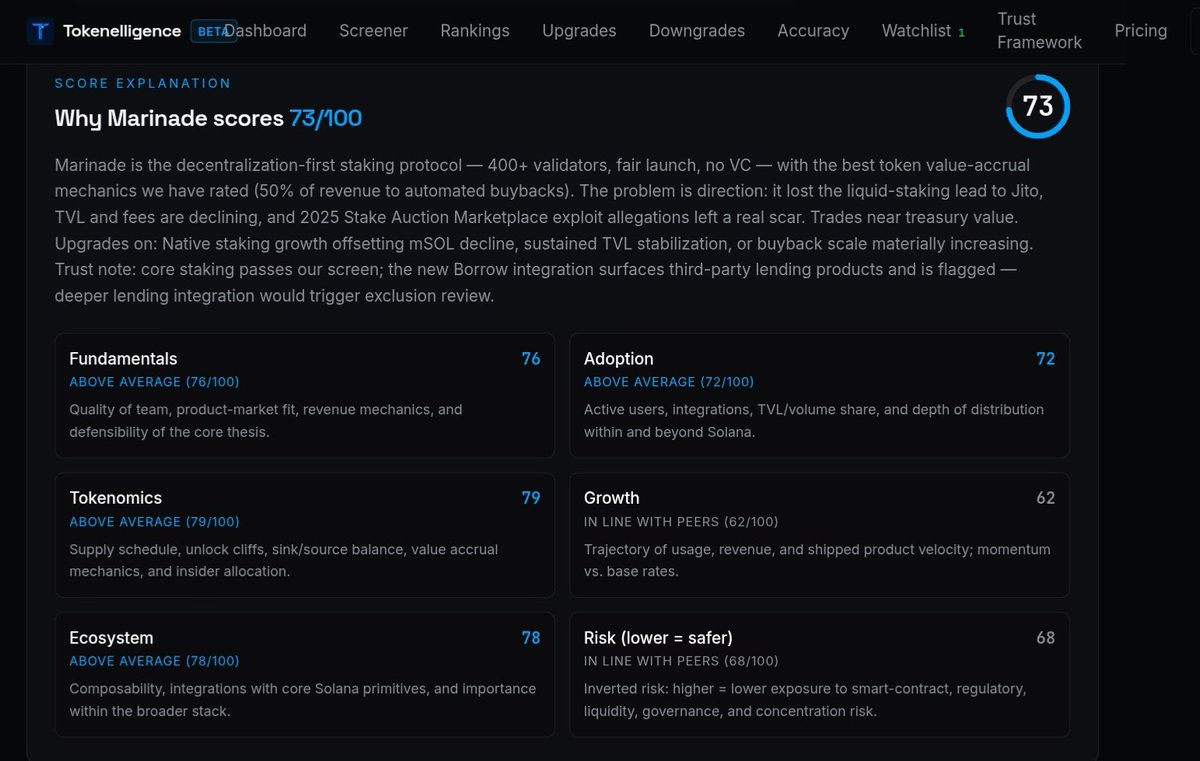This screenshot has height=761, width=1200.
Task: Select the Risk (lower = safer) title
Action: pyautogui.click(x=658, y=638)
